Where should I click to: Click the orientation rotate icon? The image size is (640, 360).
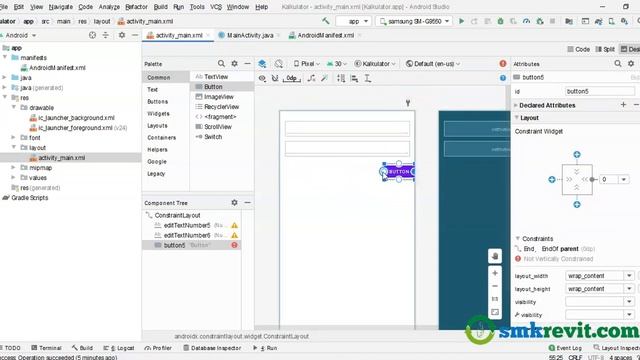[279, 64]
